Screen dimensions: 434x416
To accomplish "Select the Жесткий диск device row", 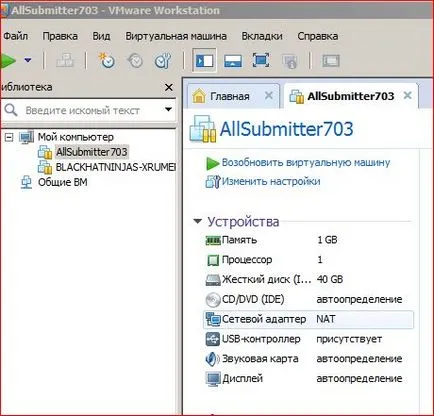I will point(308,279).
